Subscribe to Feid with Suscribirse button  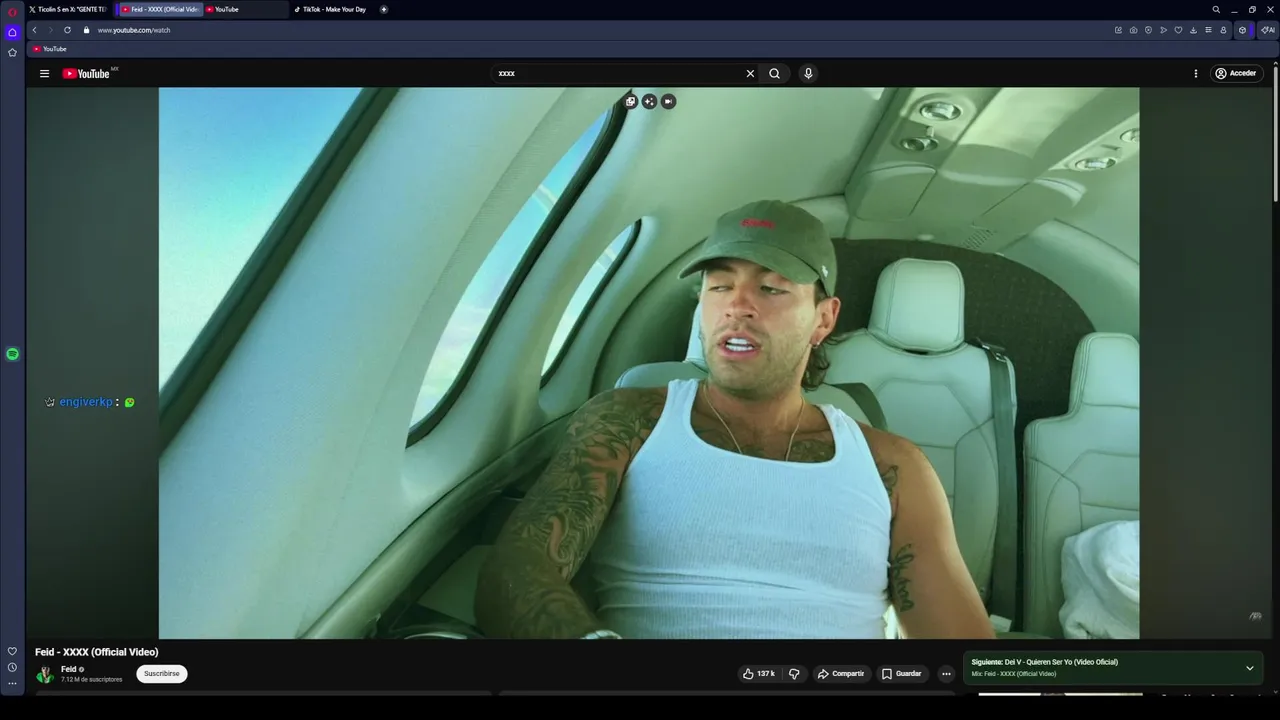point(162,674)
